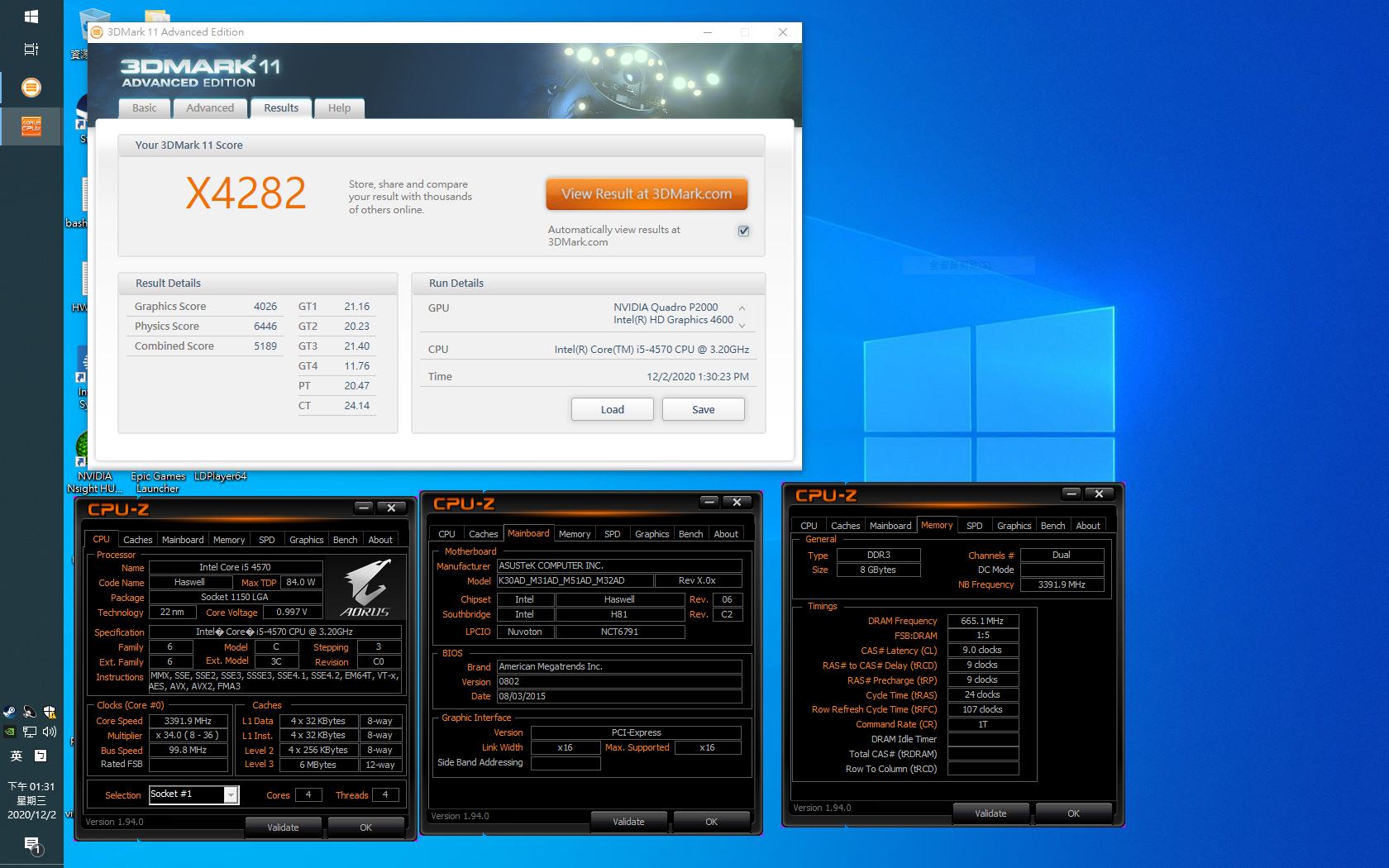The width and height of the screenshot is (1389, 868).
Task: Click the DRAM Frequency field 665.1 MHz
Action: pos(983,621)
